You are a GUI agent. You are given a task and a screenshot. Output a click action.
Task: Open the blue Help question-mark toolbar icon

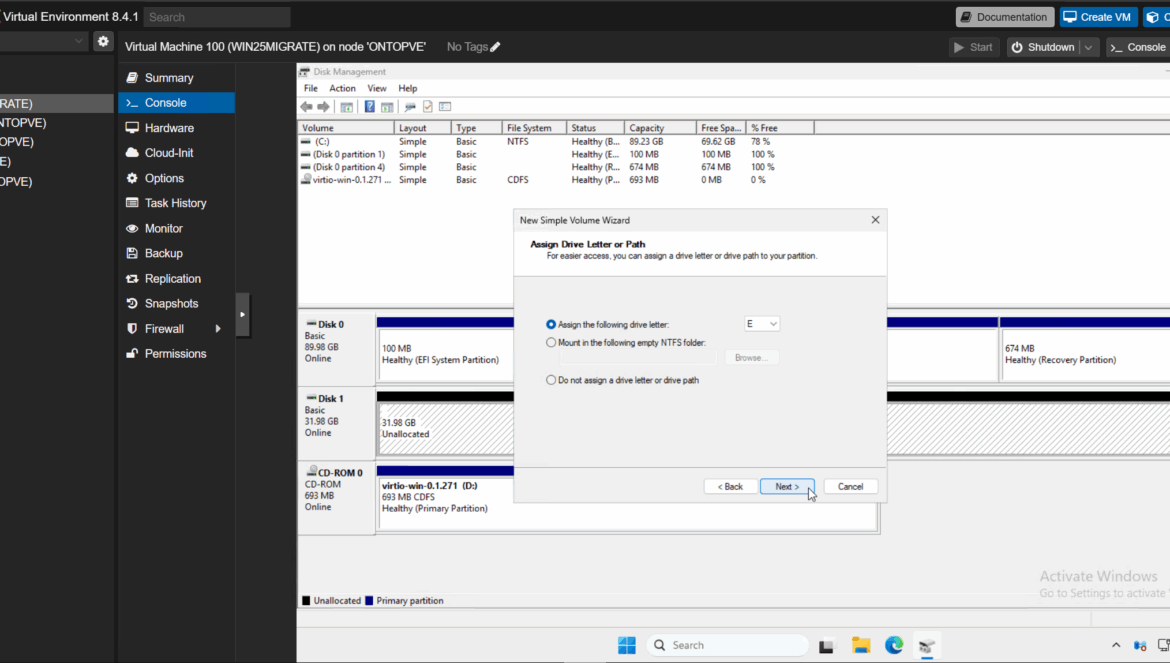point(369,107)
